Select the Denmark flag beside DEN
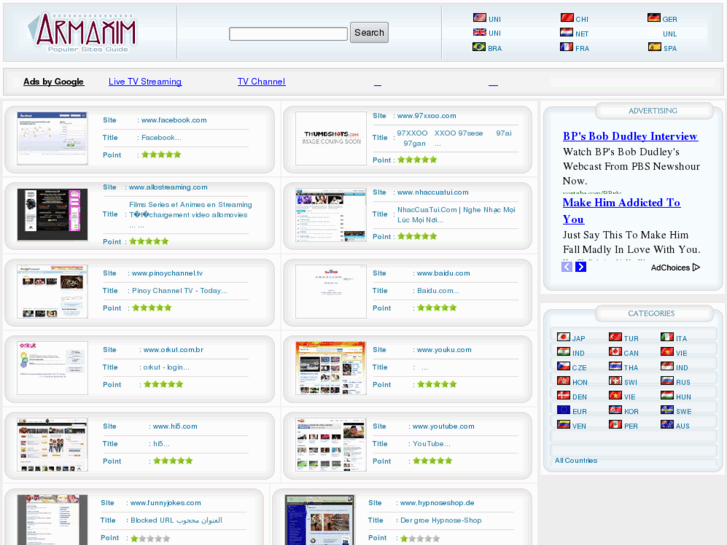The height and width of the screenshot is (545, 727). pyautogui.click(x=563, y=395)
